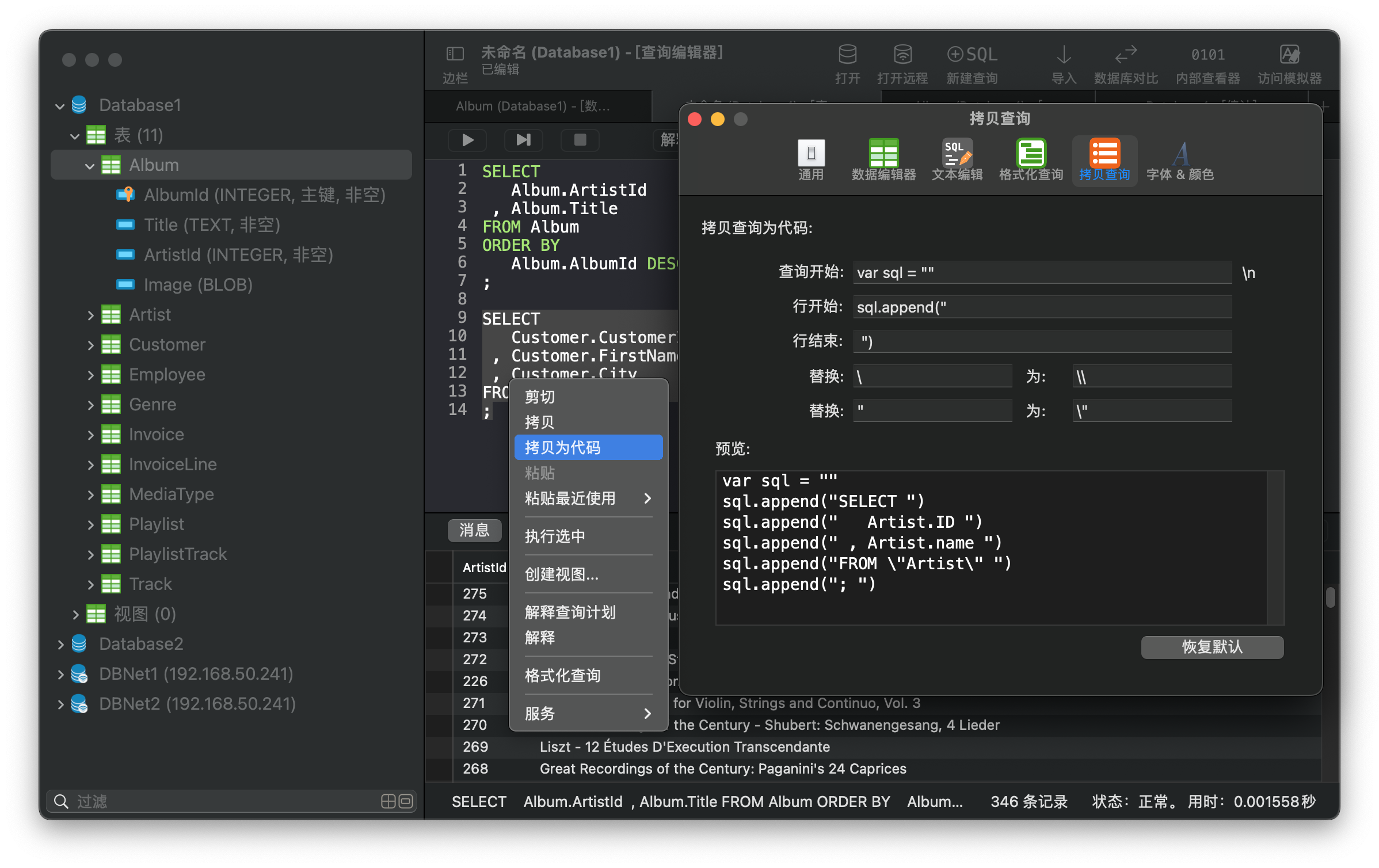Expand the Customer table

pyautogui.click(x=90, y=345)
